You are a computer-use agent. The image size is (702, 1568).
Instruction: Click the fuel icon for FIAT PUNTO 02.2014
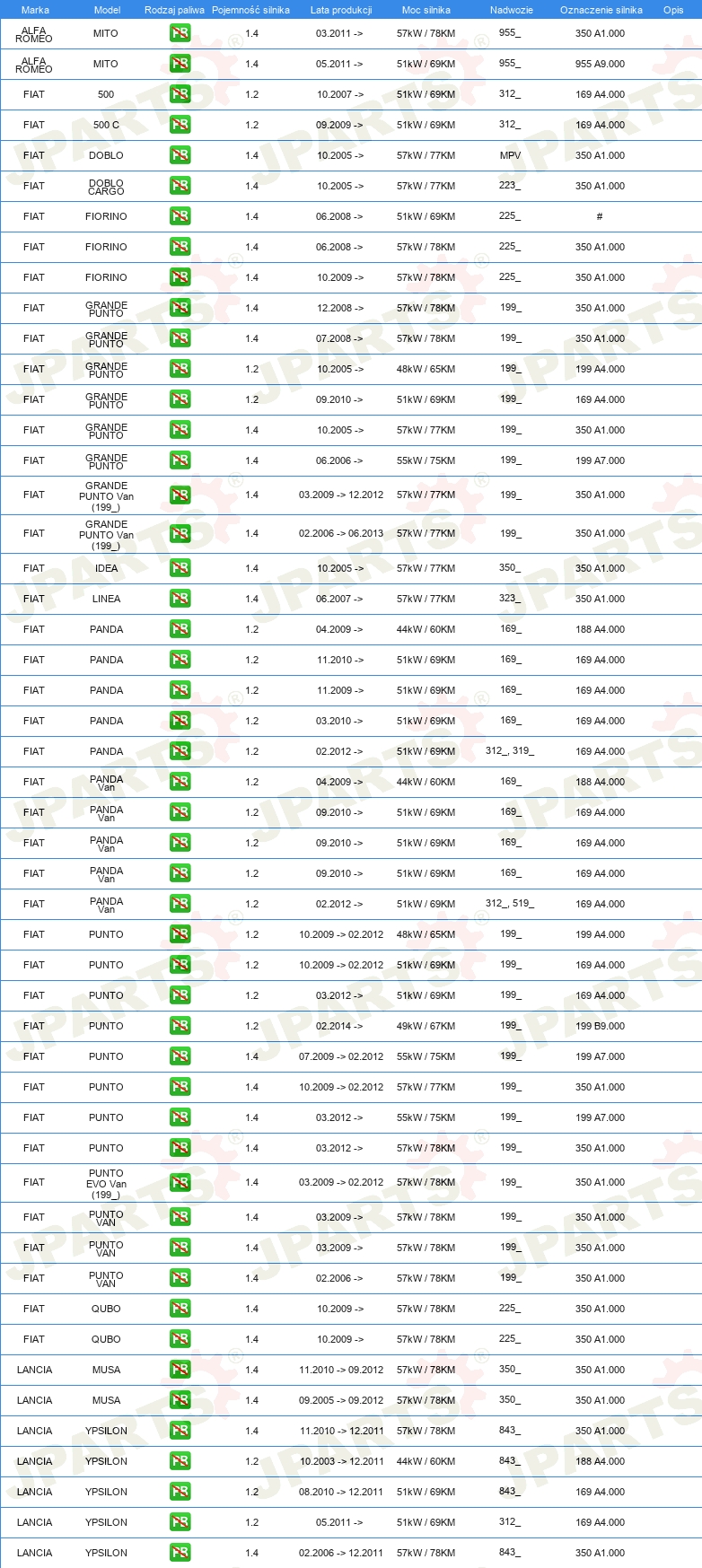[x=180, y=1026]
